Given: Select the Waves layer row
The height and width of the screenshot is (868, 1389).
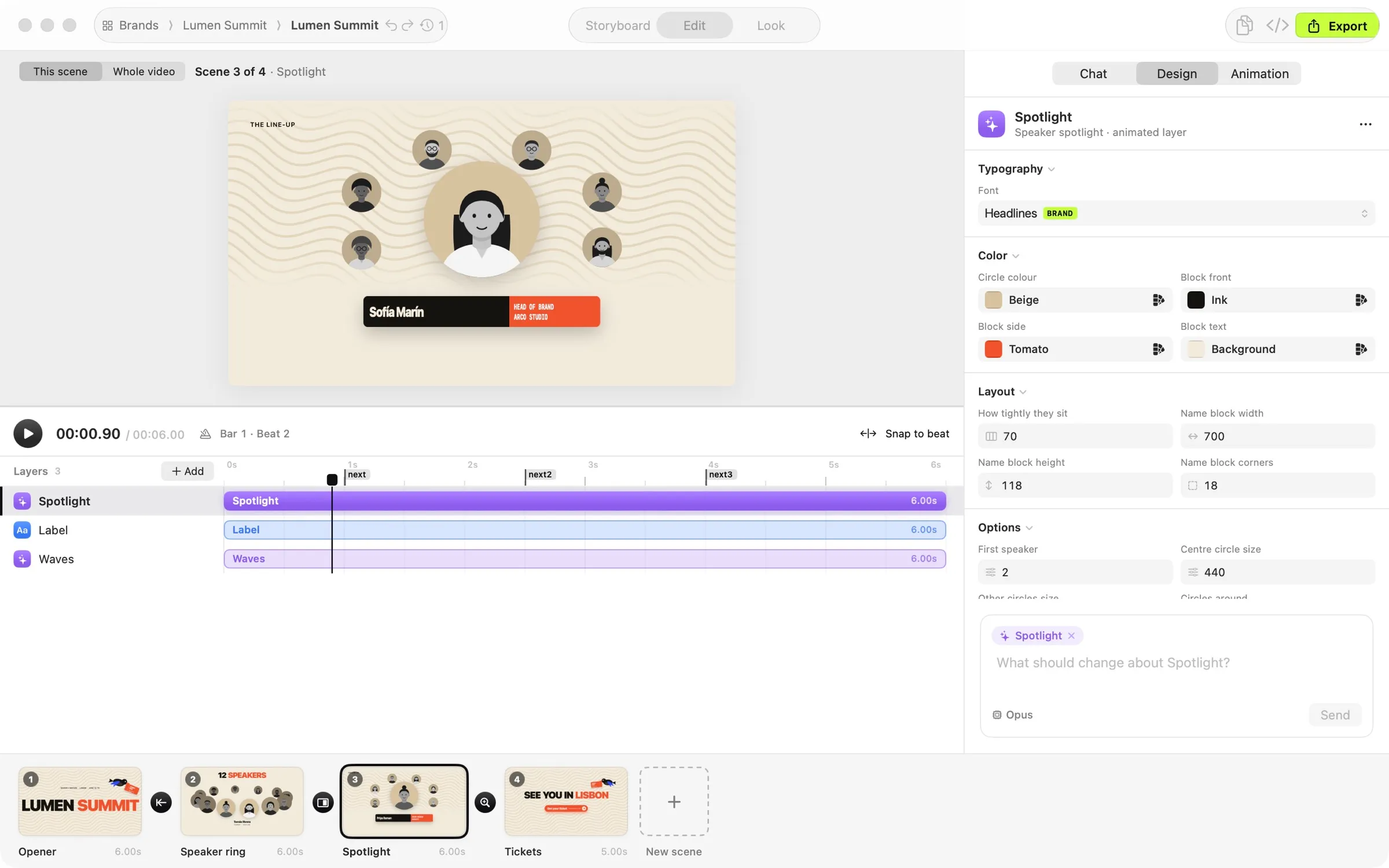Looking at the screenshot, I should tap(112, 559).
